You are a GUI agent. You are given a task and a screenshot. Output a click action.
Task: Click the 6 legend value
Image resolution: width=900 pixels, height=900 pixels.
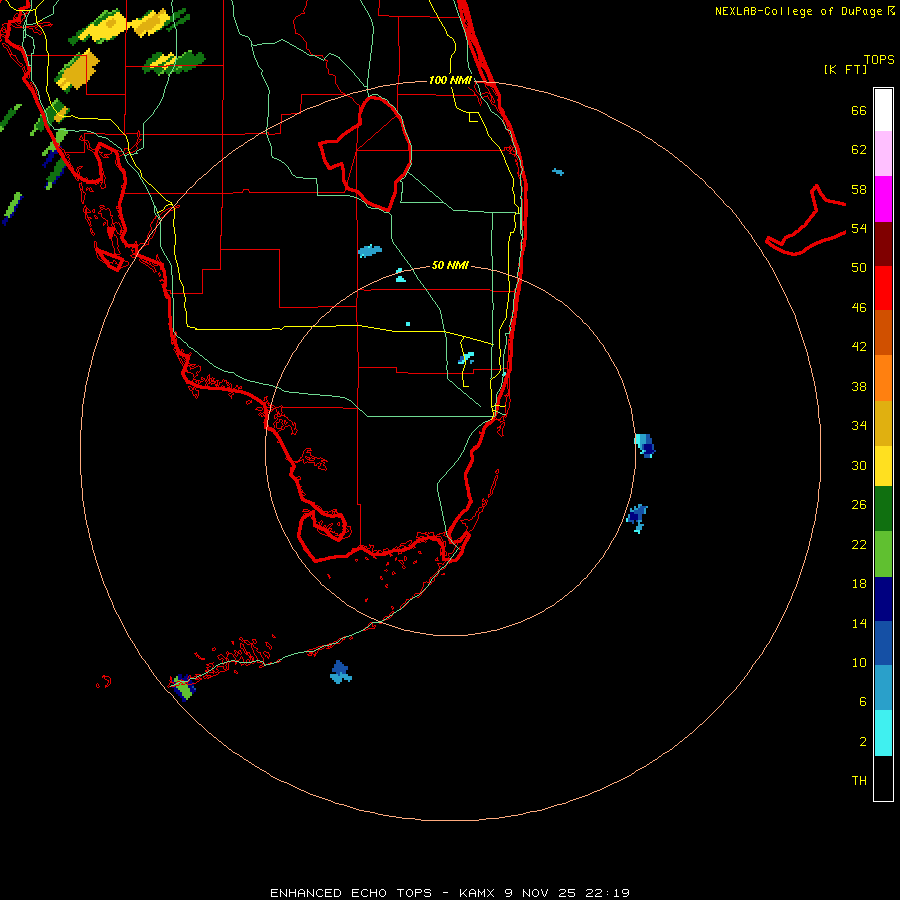pos(863,702)
